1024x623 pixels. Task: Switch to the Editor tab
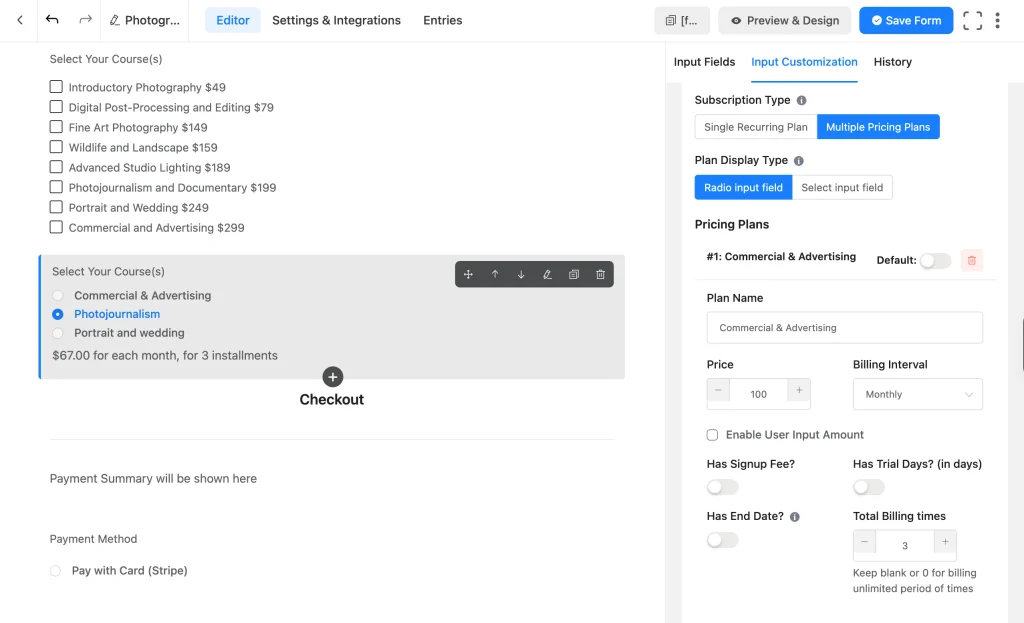232,20
